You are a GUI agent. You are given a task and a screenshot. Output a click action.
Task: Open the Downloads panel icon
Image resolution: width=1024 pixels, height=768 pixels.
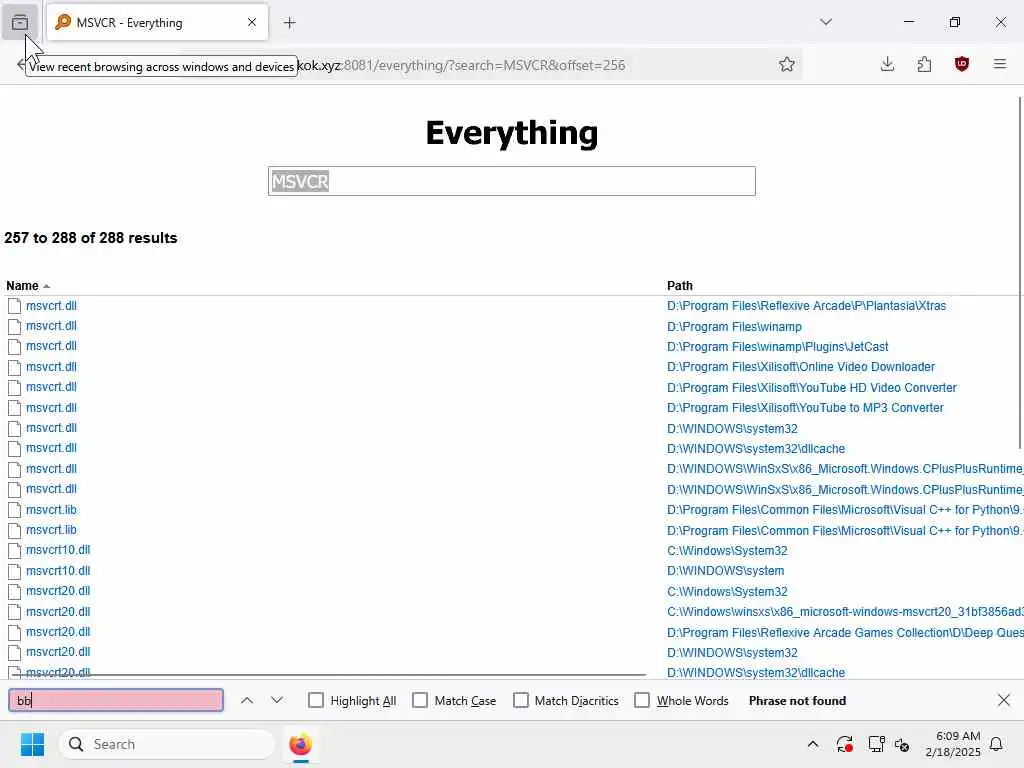887,64
